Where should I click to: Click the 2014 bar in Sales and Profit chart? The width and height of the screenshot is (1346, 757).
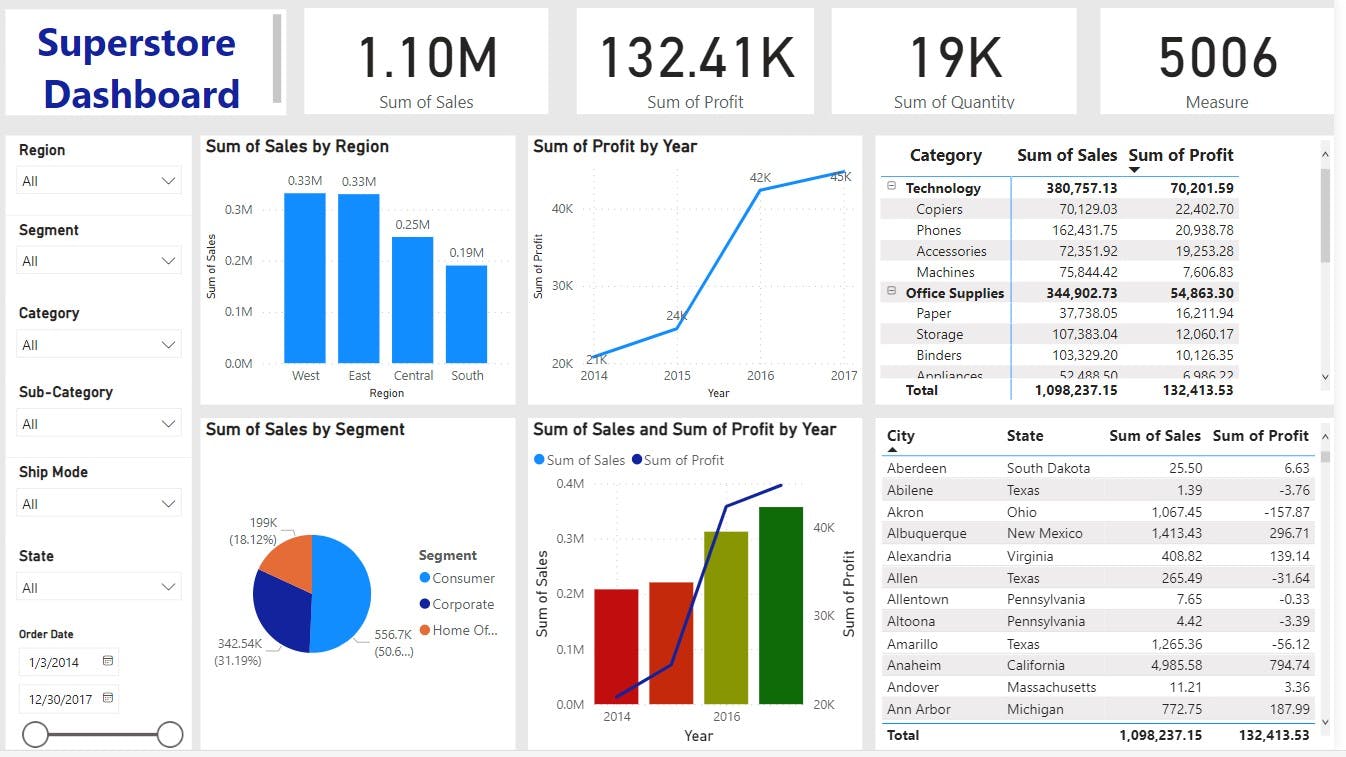[x=616, y=646]
